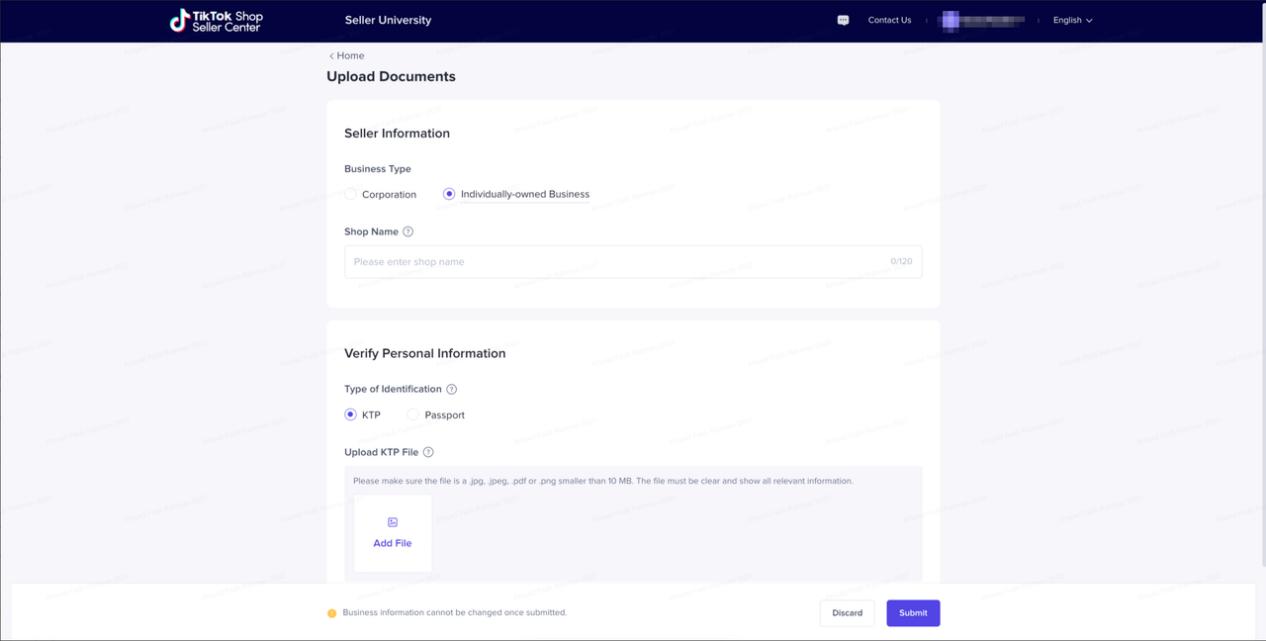Select the Corporation business type
This screenshot has width=1266, height=641.
pos(351,194)
